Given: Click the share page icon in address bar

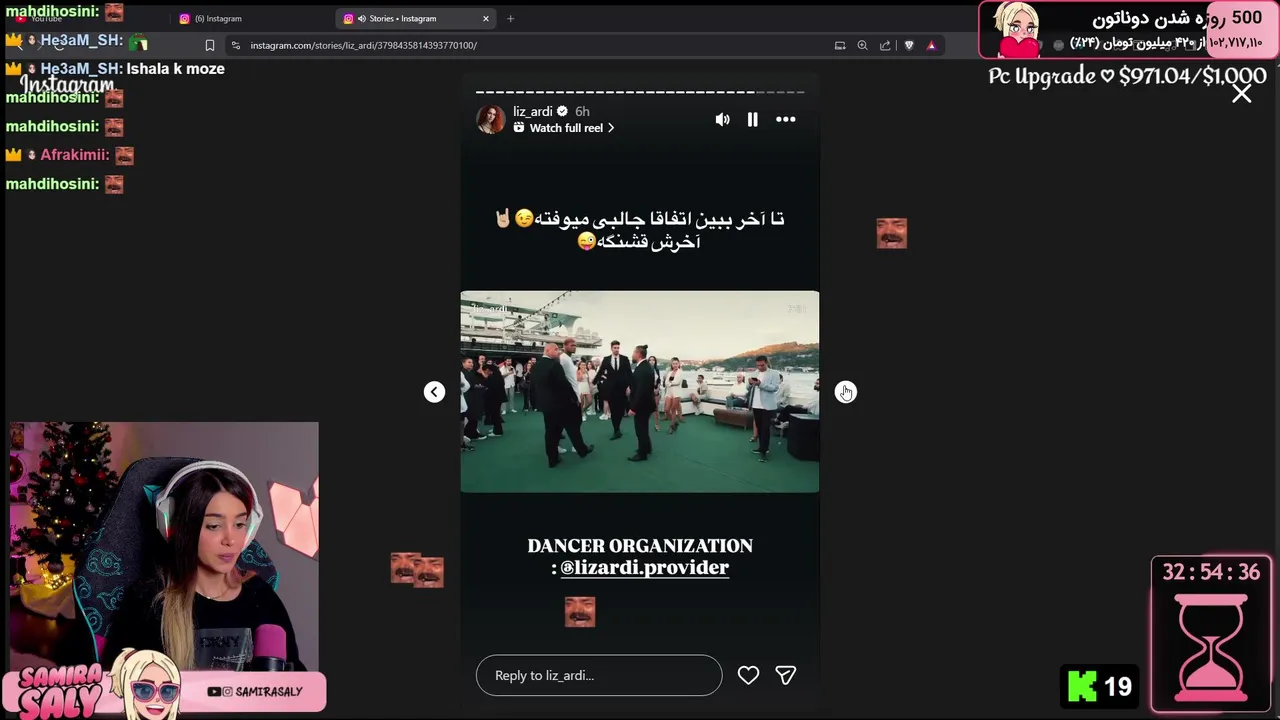Looking at the screenshot, I should (x=885, y=45).
